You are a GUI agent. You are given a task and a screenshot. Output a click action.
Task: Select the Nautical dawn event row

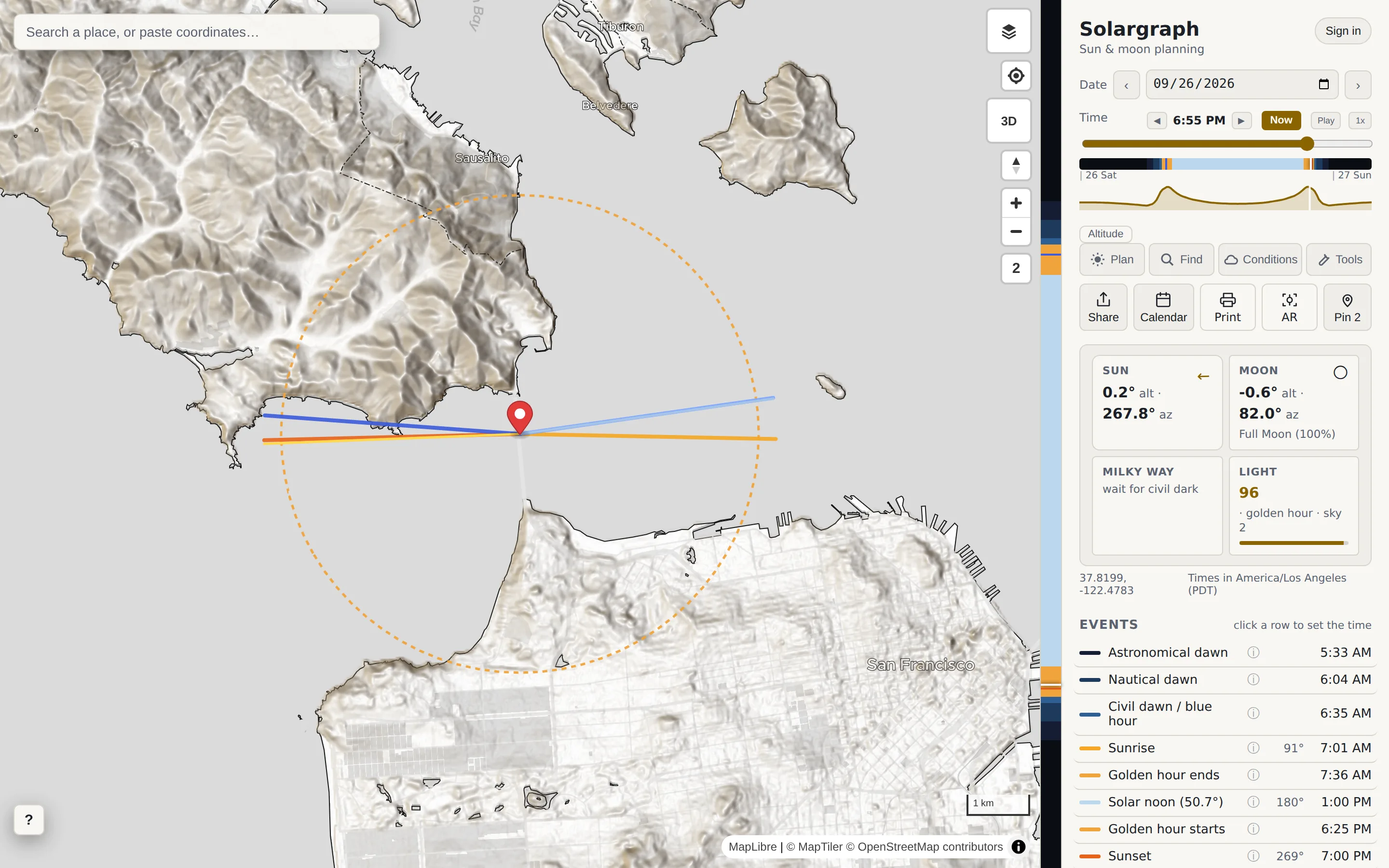[1225, 680]
